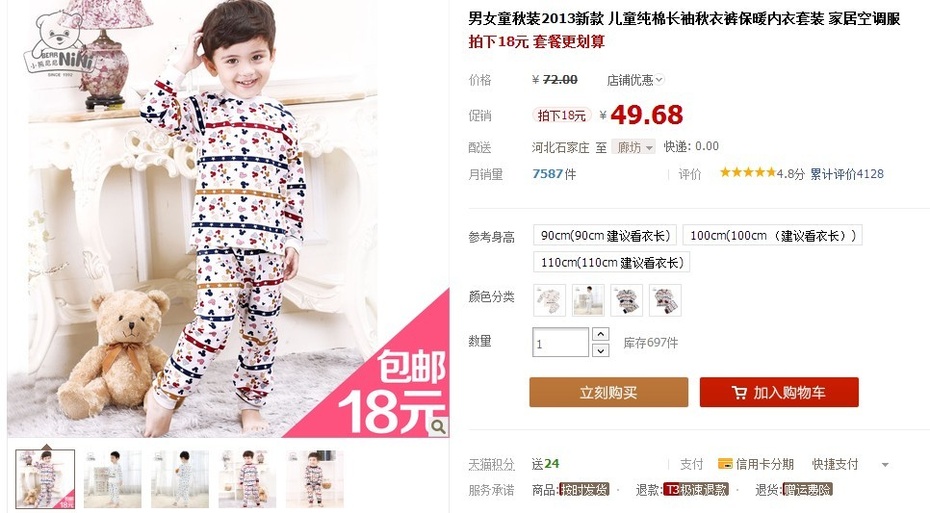The height and width of the screenshot is (513, 930).
Task: Select size 110cm option
Action: pyautogui.click(x=611, y=262)
